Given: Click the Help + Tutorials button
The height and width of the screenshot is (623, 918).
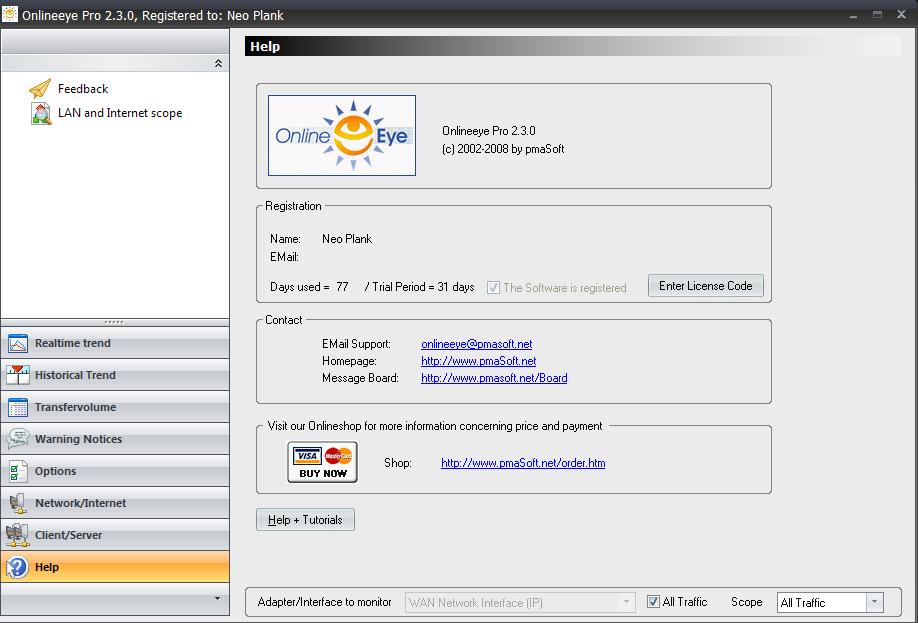Looking at the screenshot, I should [x=305, y=520].
